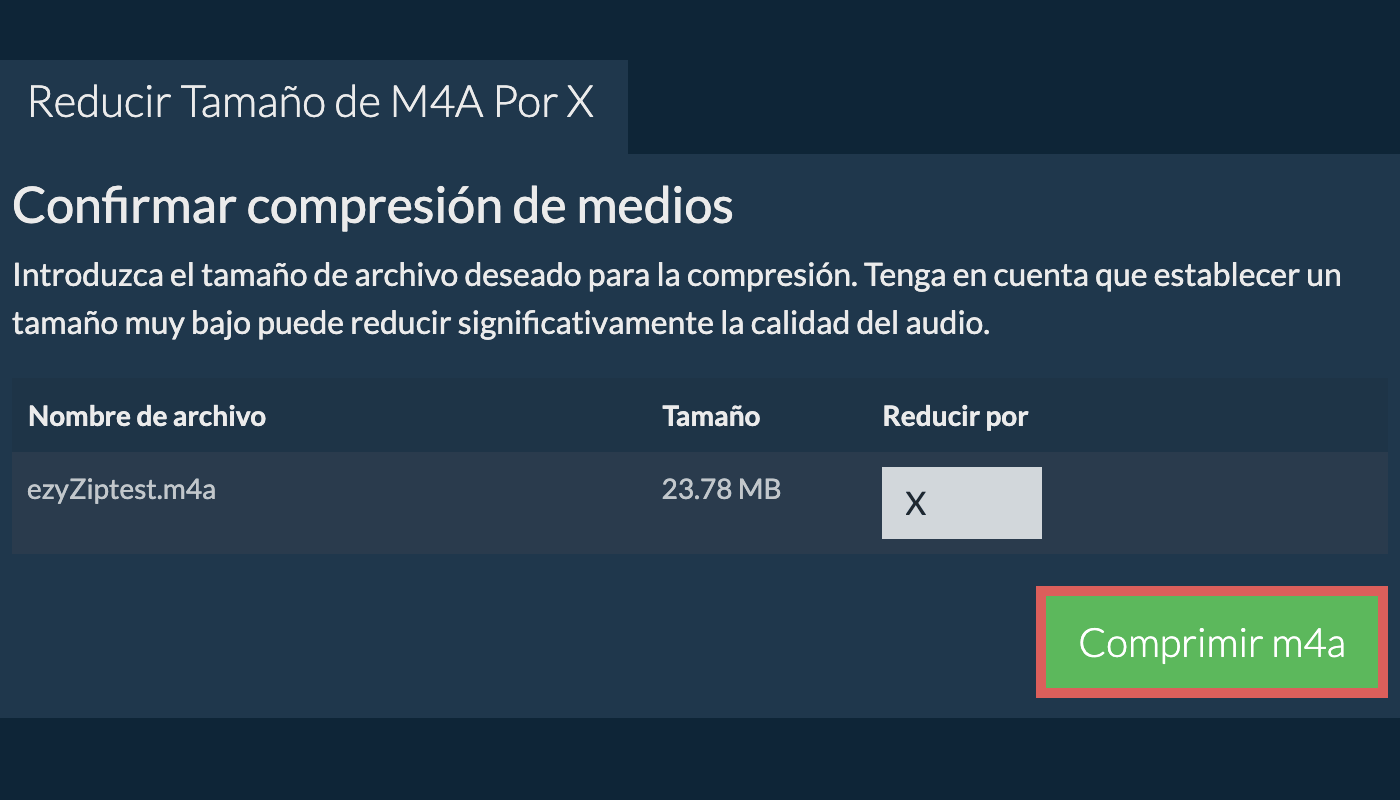The image size is (1400, 800).
Task: Click the Nombre de archivo column header
Action: (x=147, y=416)
